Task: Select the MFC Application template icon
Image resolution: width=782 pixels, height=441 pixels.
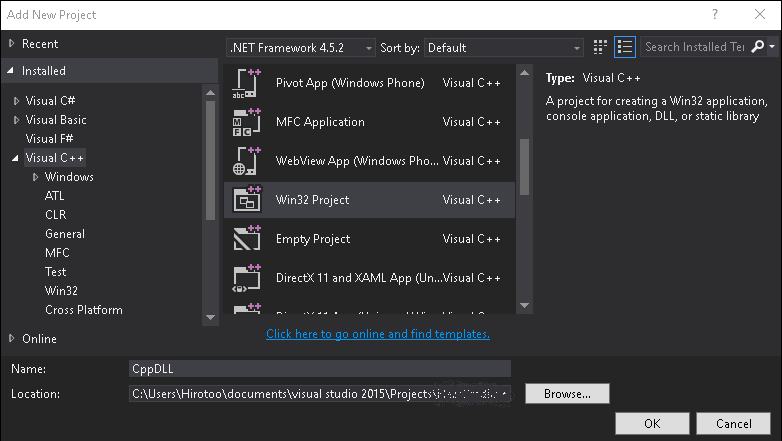Action: click(x=247, y=122)
